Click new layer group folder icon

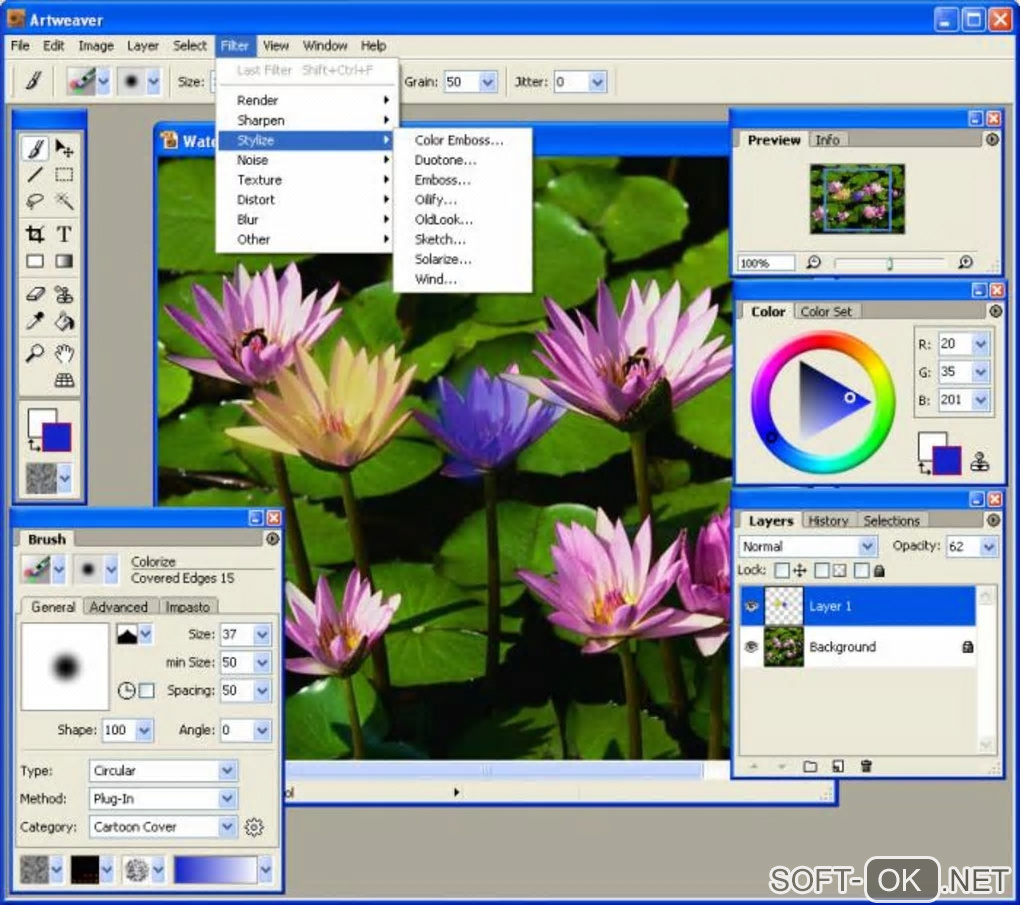810,766
